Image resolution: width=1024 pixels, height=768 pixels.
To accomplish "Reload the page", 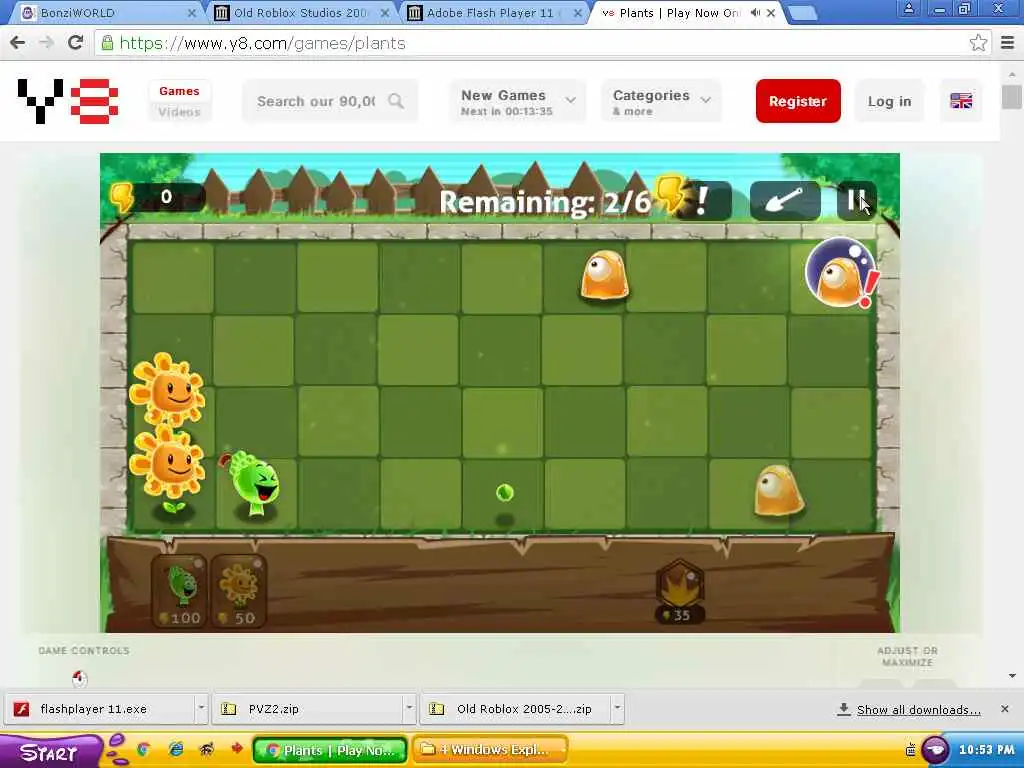I will point(76,43).
